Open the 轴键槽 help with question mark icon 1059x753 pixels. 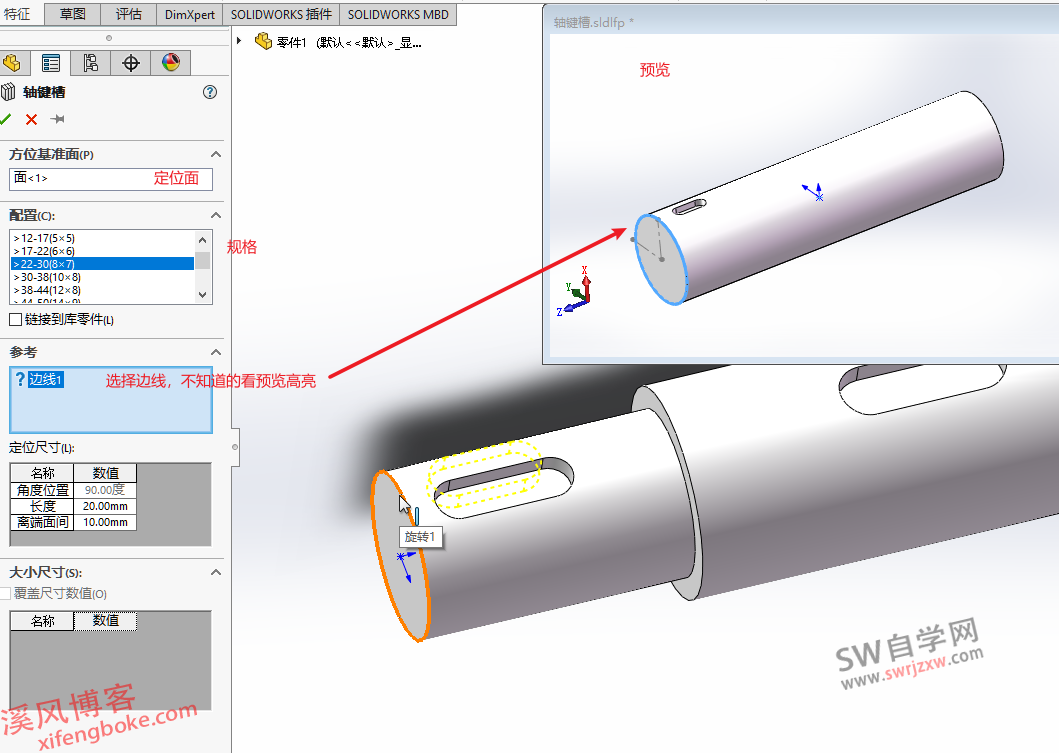(209, 91)
